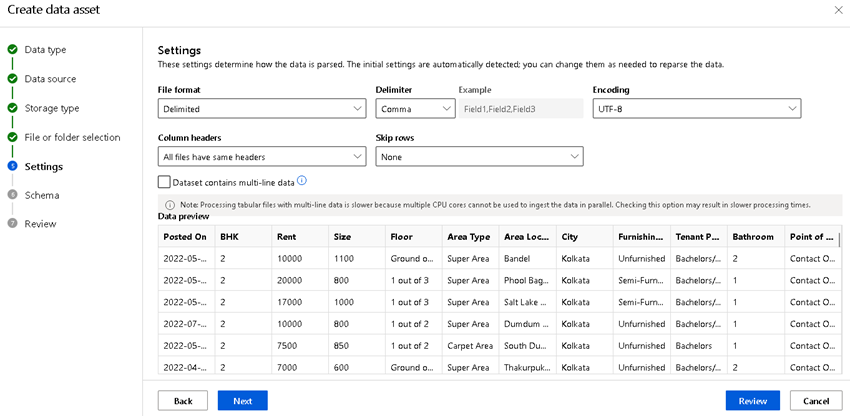The image size is (850, 416).
Task: Click the size value 850 cell
Action: tap(357, 345)
